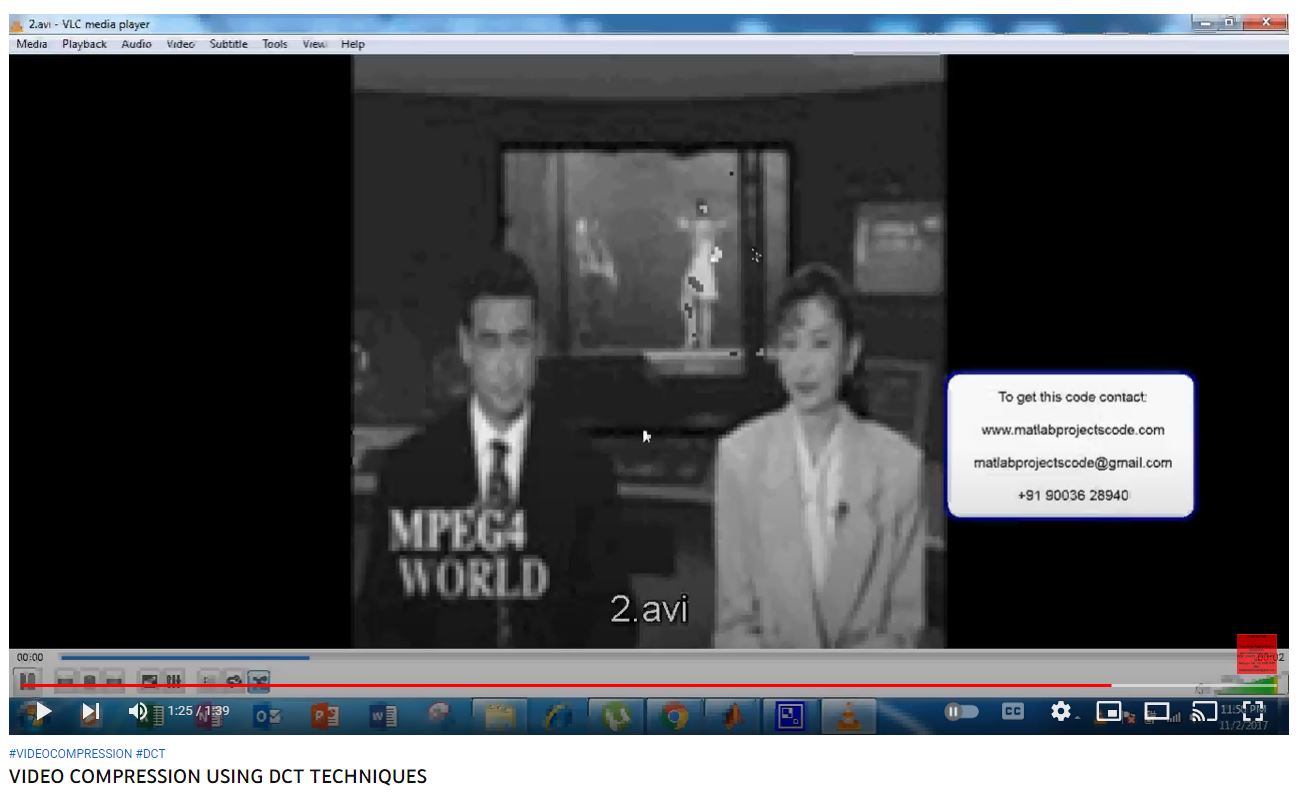Open VLC extended settings equalizer icon
The height and width of the screenshot is (796, 1298).
(x=173, y=681)
